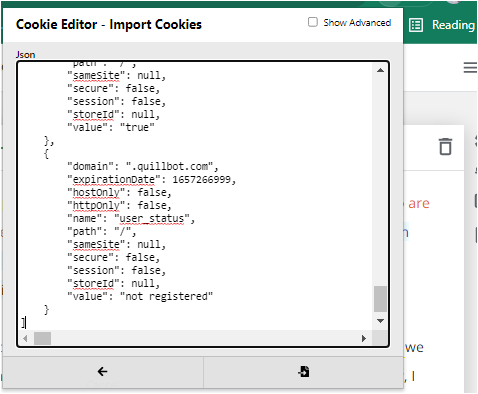Click the back arrow button
Screen dimensions: 478x394
click(103, 372)
